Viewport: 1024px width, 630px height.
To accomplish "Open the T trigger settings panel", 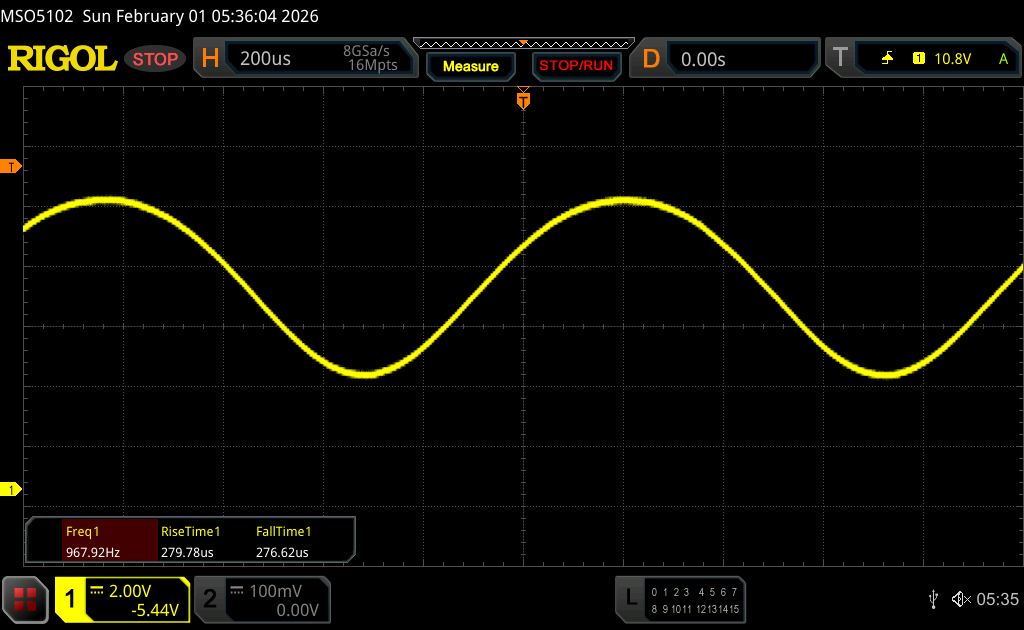I will (840, 59).
